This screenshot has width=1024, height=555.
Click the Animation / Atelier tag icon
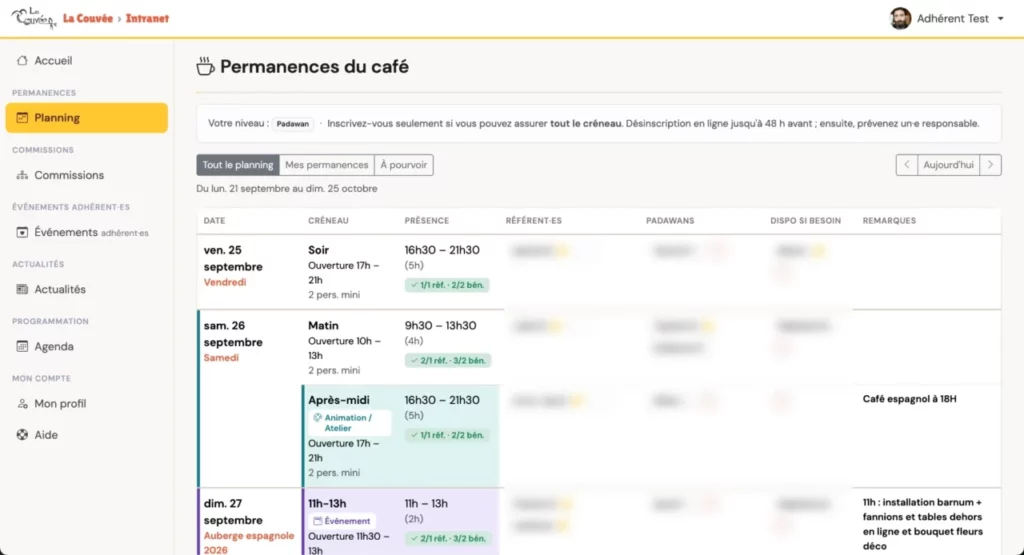pos(317,417)
